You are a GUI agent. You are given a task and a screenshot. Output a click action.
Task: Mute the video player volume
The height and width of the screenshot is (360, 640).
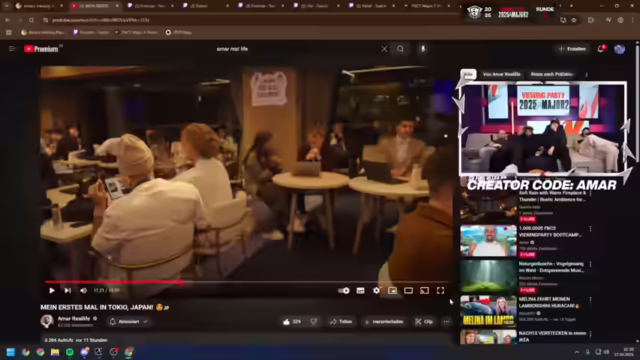point(83,291)
